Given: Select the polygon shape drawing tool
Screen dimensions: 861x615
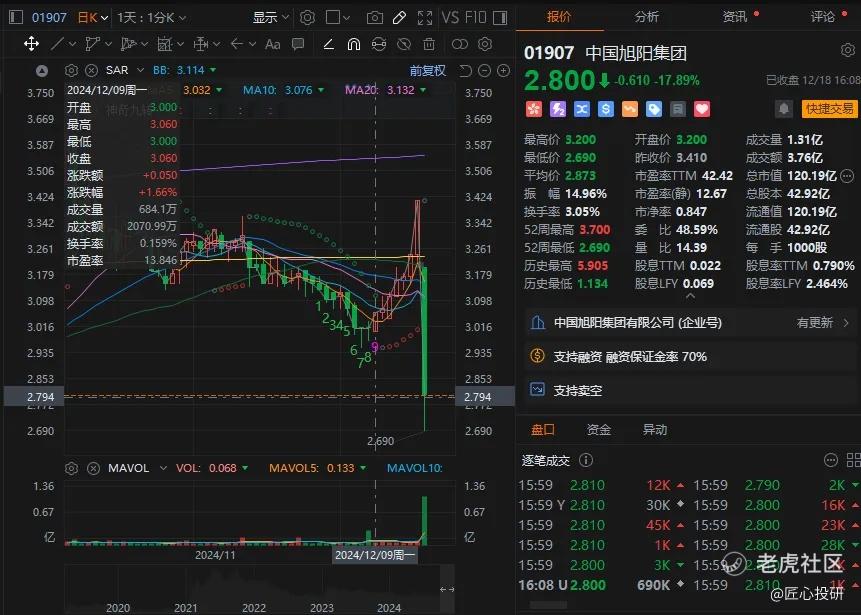Looking at the screenshot, I should (93, 43).
